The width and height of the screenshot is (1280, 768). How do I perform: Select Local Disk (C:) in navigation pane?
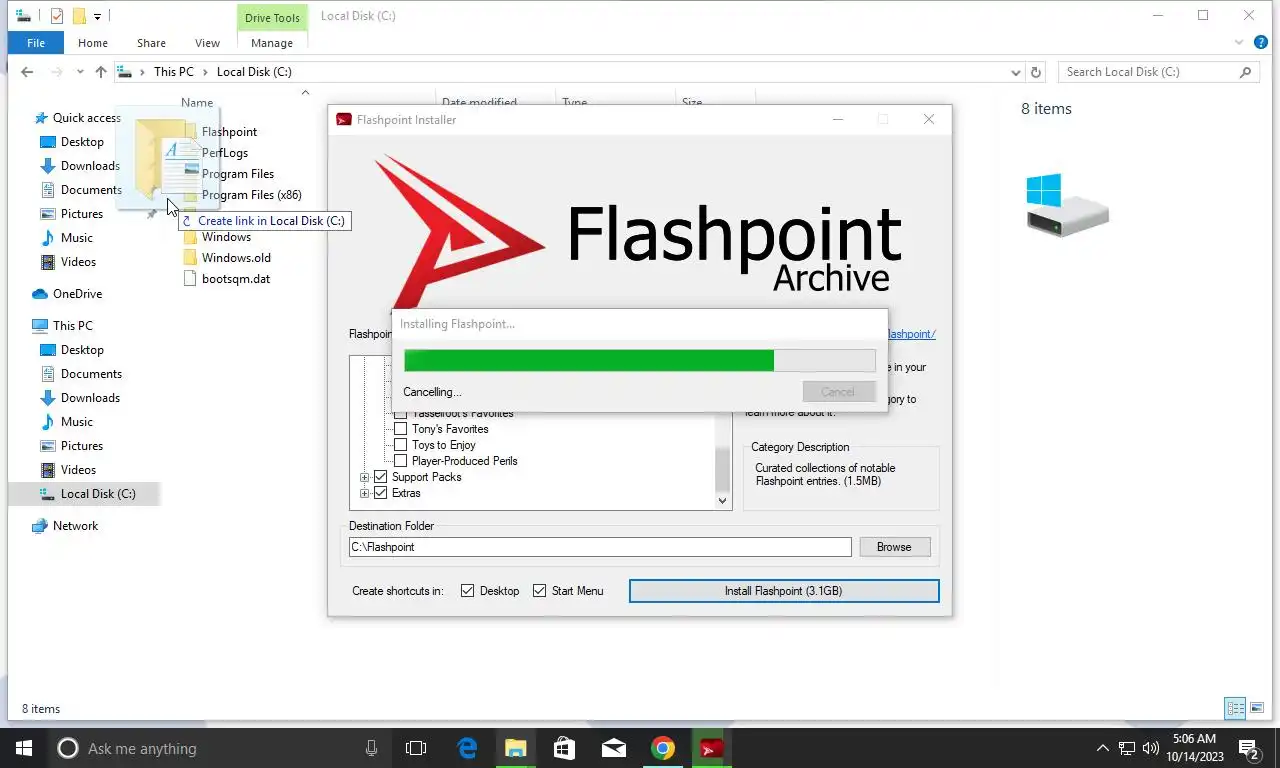click(84, 494)
